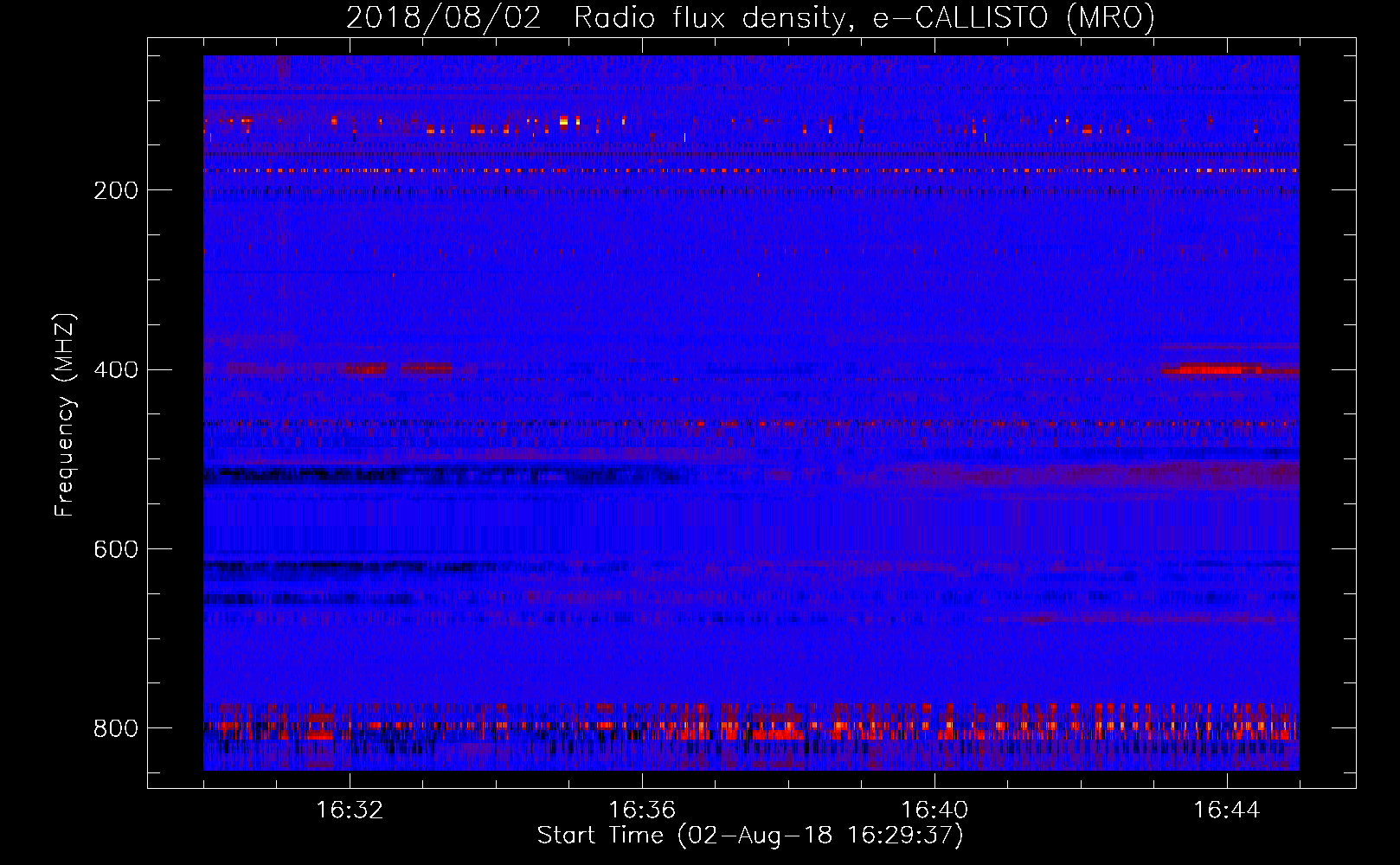
Task: Click the 'Start Time (02-Aug-18 16:29:37)' label
Action: pyautogui.click(x=750, y=836)
